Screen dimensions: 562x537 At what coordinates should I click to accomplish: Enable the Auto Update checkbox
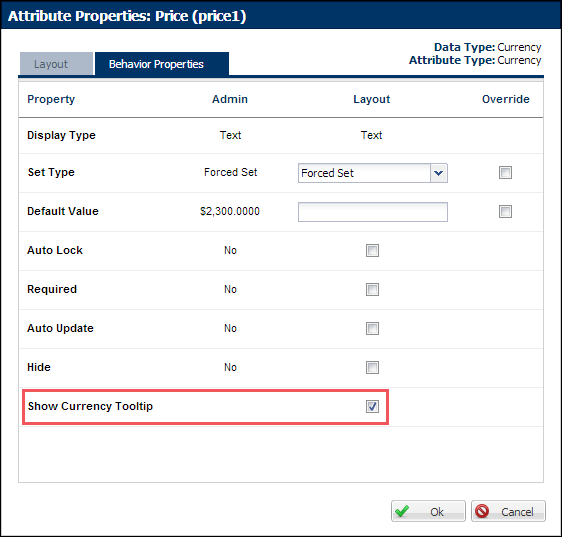tap(372, 328)
